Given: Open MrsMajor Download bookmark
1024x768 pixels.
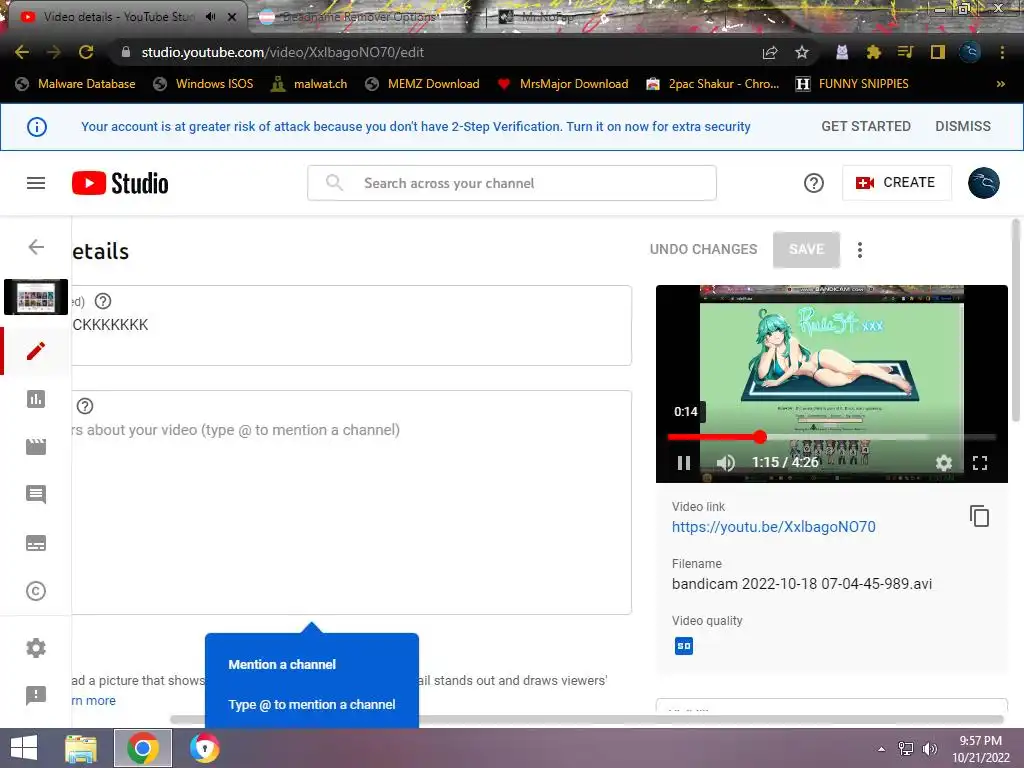Looking at the screenshot, I should (563, 84).
